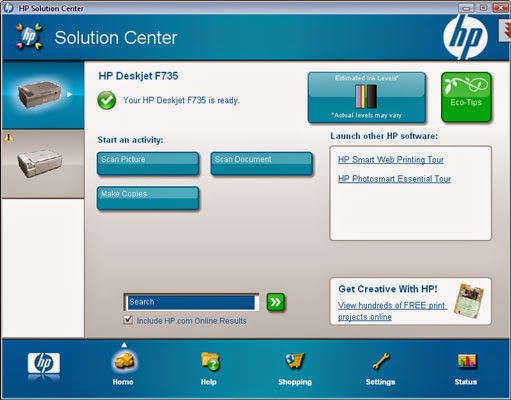This screenshot has width=511, height=400.
Task: Open HP Photosmart Essential Tour link
Action: pyautogui.click(x=394, y=179)
